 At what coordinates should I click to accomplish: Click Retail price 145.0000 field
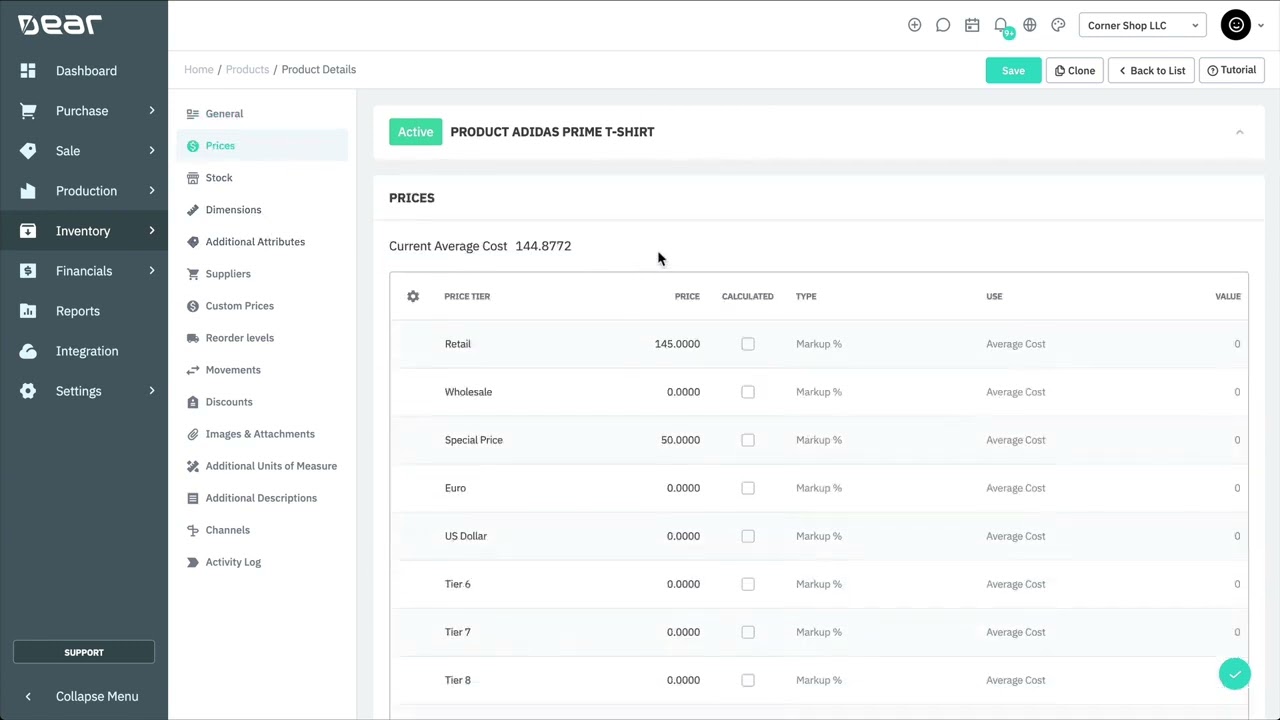(x=677, y=344)
